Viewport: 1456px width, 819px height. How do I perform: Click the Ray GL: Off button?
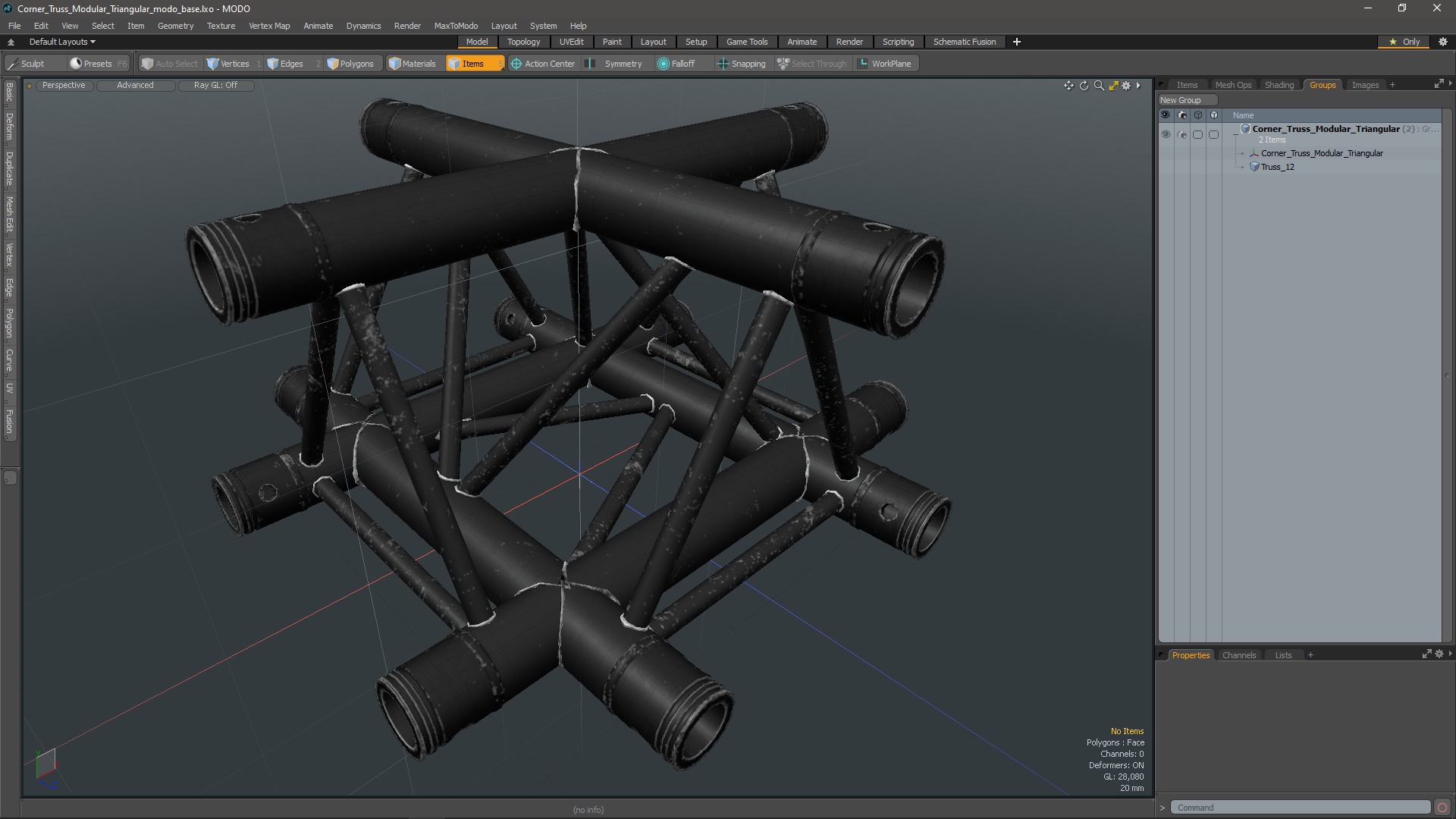(215, 85)
